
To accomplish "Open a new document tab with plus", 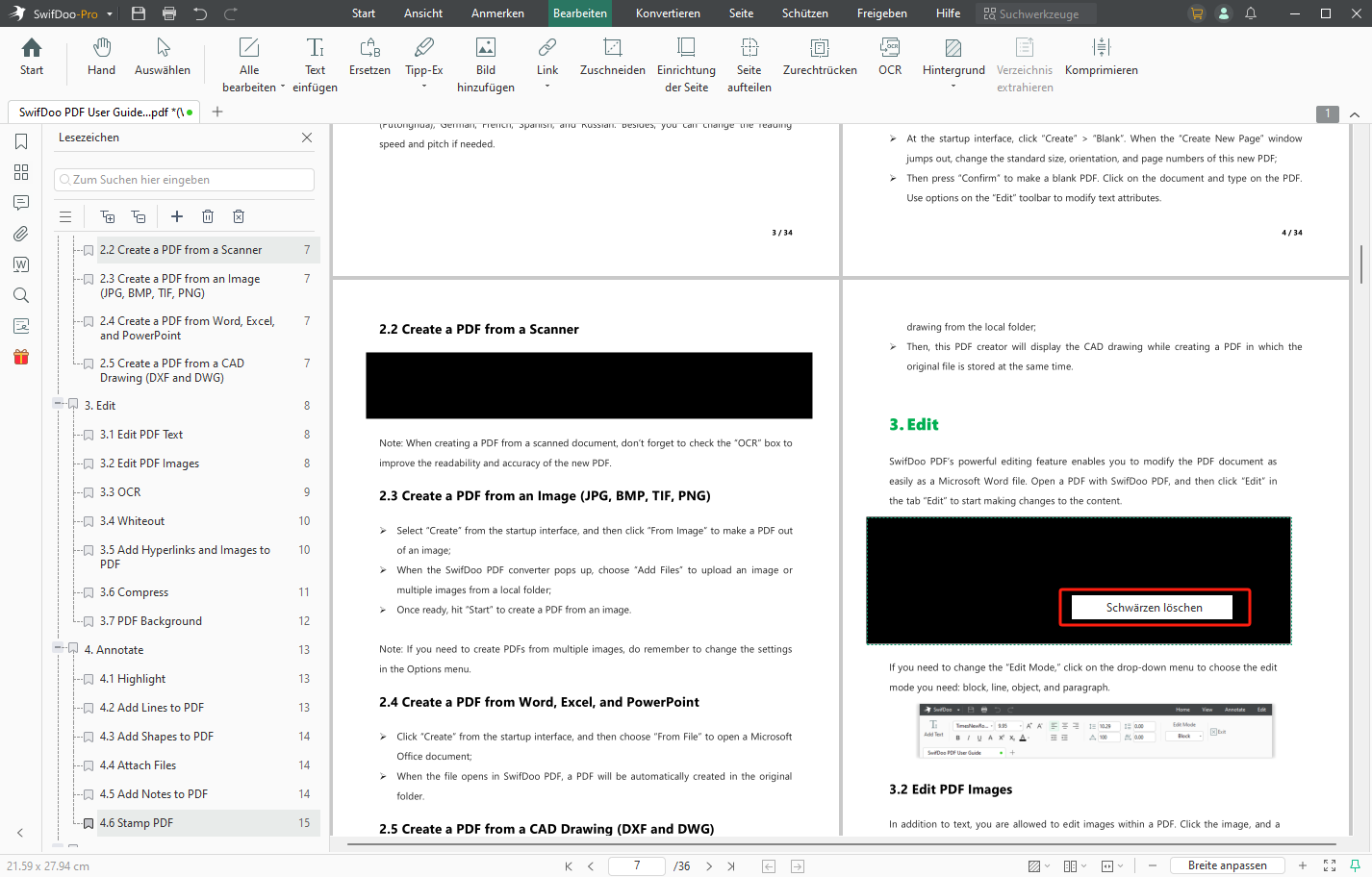I will (x=217, y=112).
